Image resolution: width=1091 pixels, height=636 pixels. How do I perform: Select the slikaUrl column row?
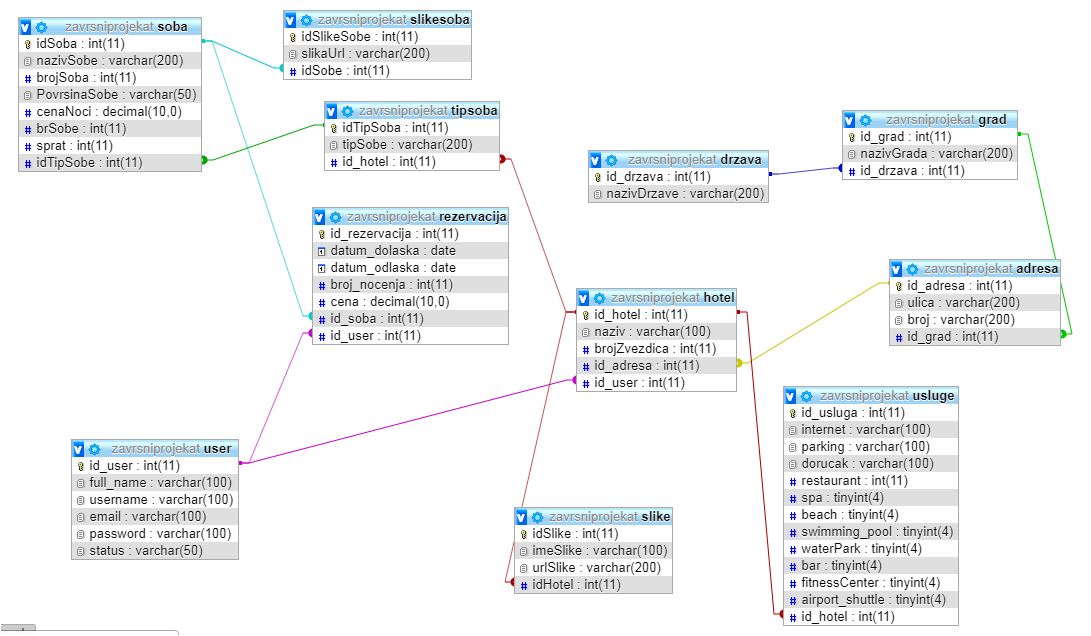[377, 54]
